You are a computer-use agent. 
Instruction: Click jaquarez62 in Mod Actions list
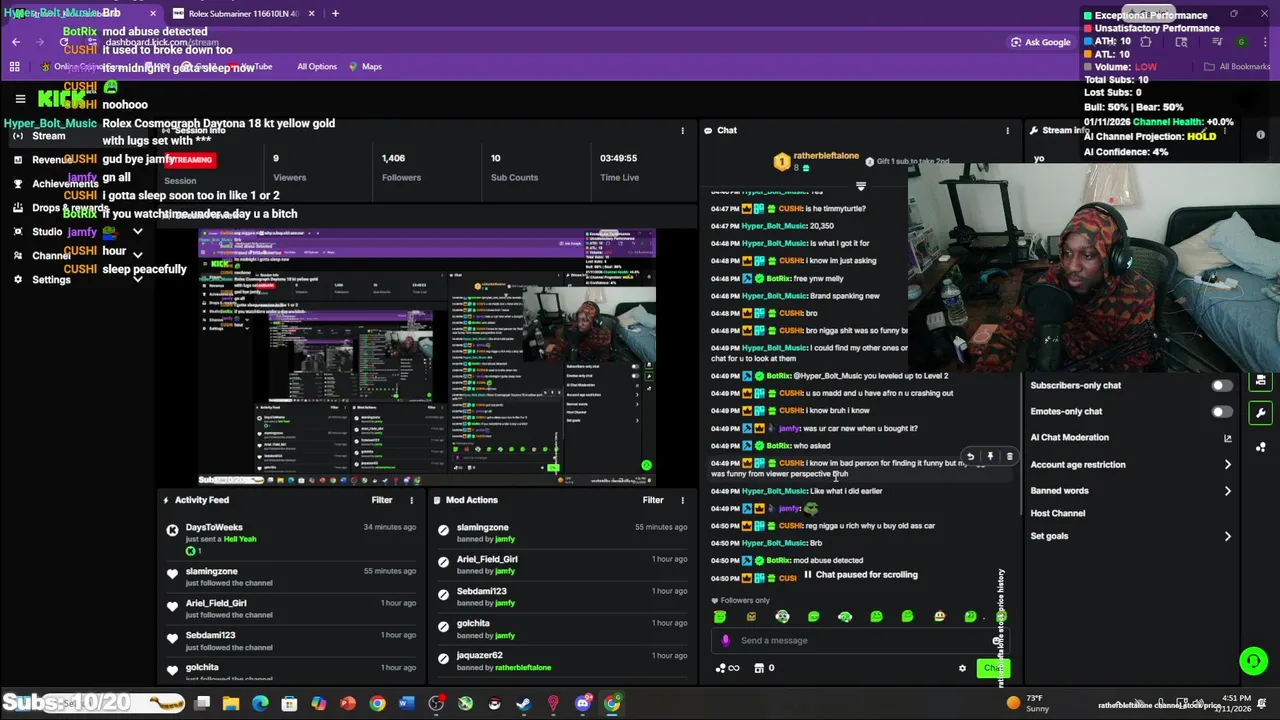pos(479,655)
